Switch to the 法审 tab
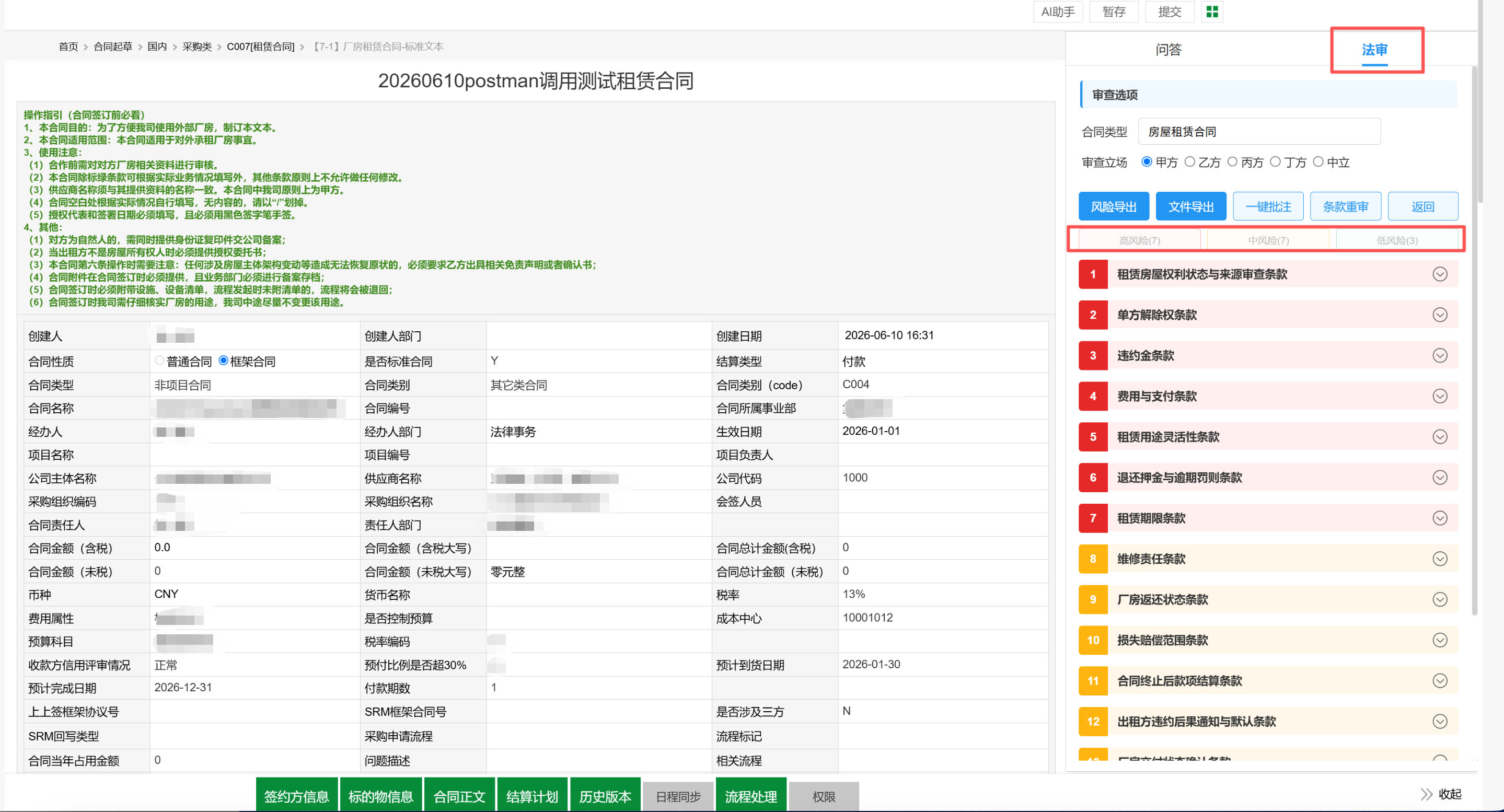 (1374, 50)
